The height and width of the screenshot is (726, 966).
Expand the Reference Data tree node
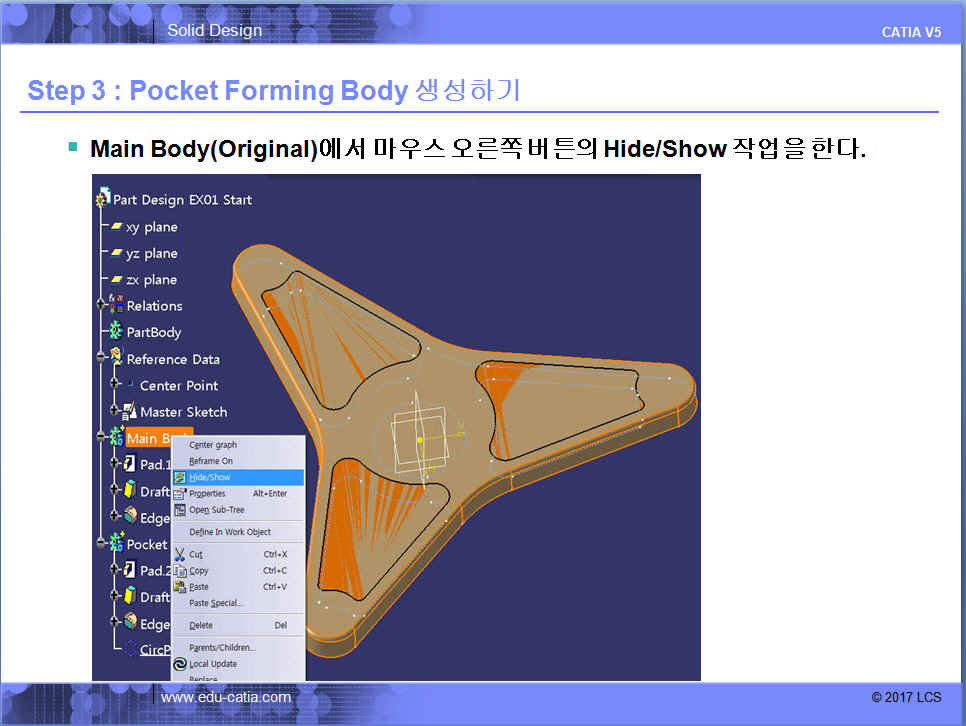(101, 359)
